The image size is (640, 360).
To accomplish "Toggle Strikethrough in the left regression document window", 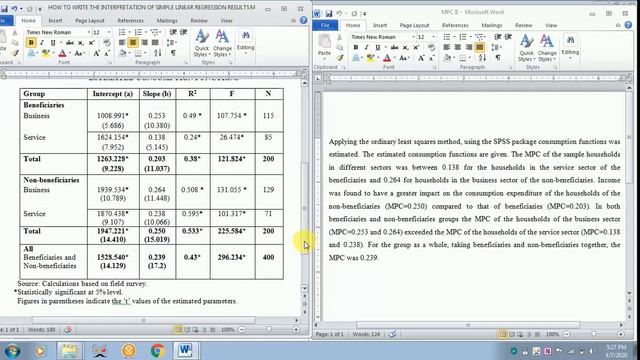I will [70, 43].
